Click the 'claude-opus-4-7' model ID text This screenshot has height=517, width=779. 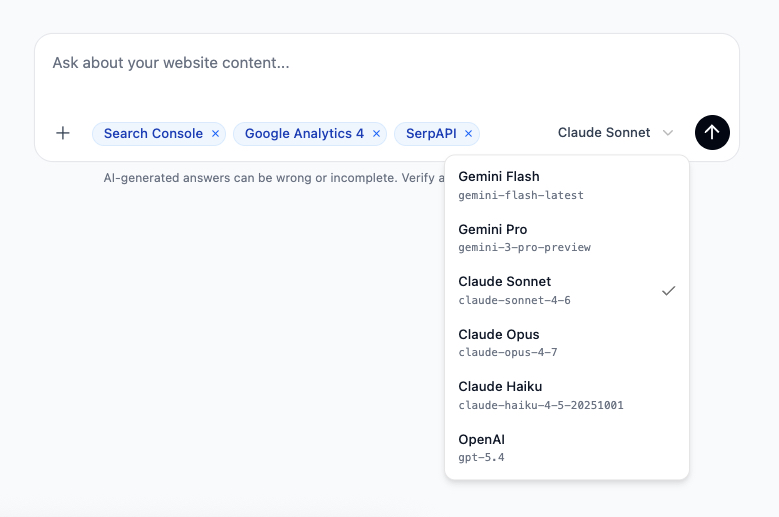(x=508, y=352)
